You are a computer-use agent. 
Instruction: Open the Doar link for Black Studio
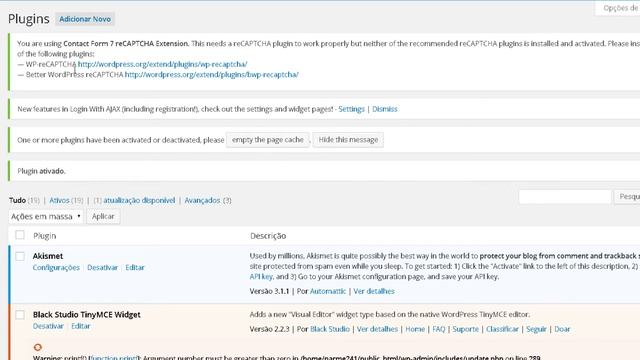[562, 329]
